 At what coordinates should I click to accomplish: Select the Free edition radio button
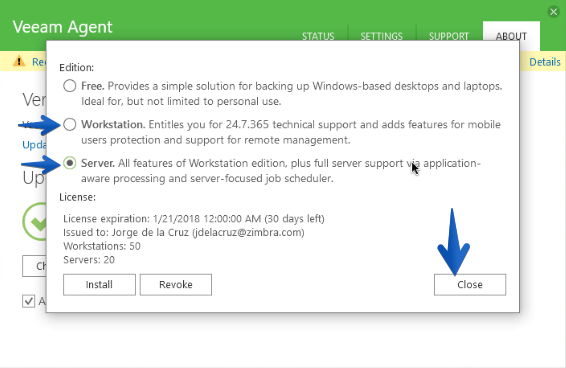pyautogui.click(x=70, y=86)
